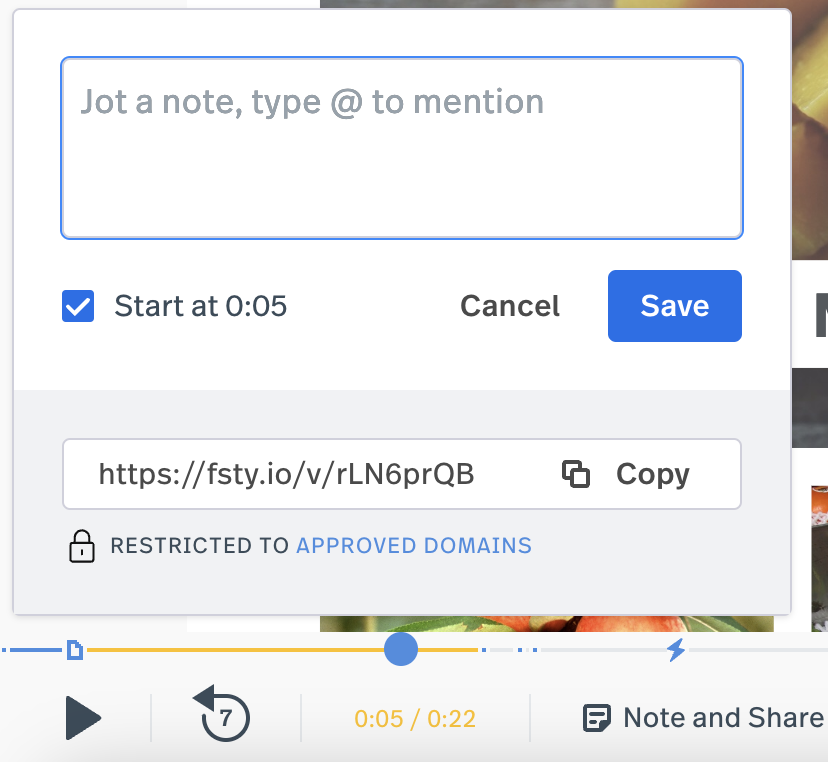Jump to the lightning bolt marker
828x762 pixels.
(x=676, y=650)
